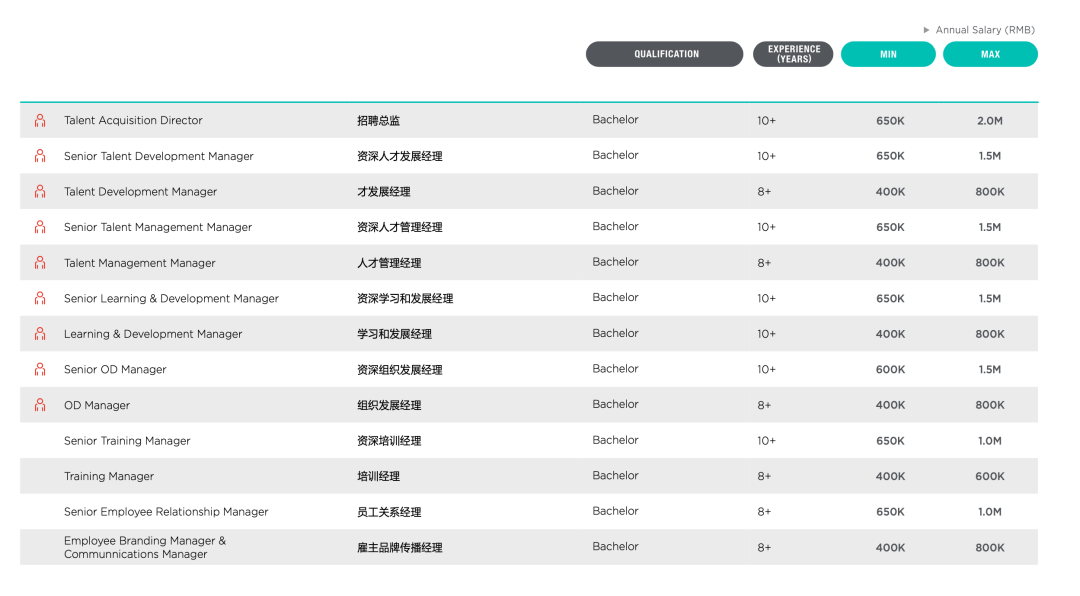Select the Chinese title 资深组织发展经理

399,370
